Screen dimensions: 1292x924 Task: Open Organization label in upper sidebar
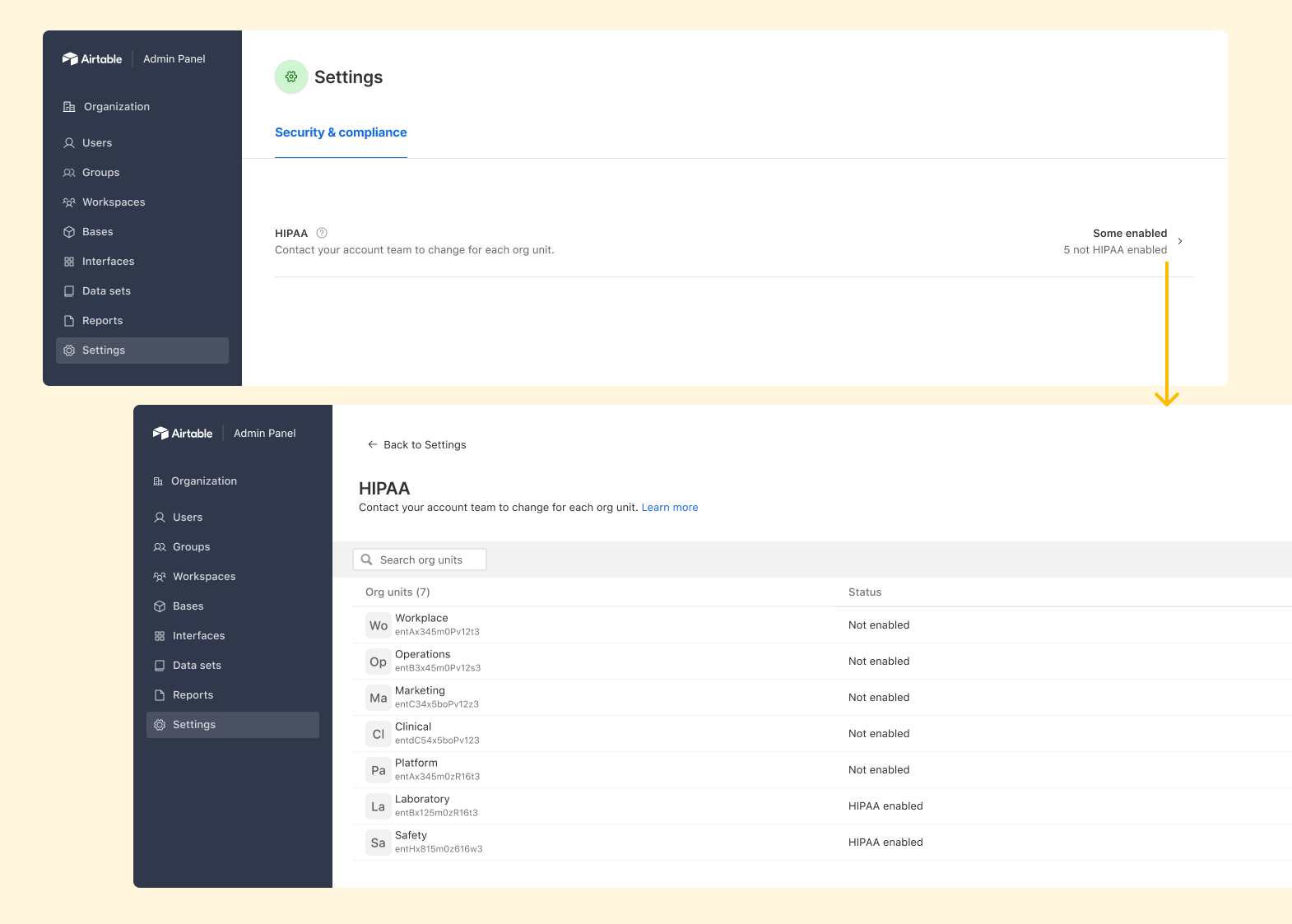click(117, 107)
